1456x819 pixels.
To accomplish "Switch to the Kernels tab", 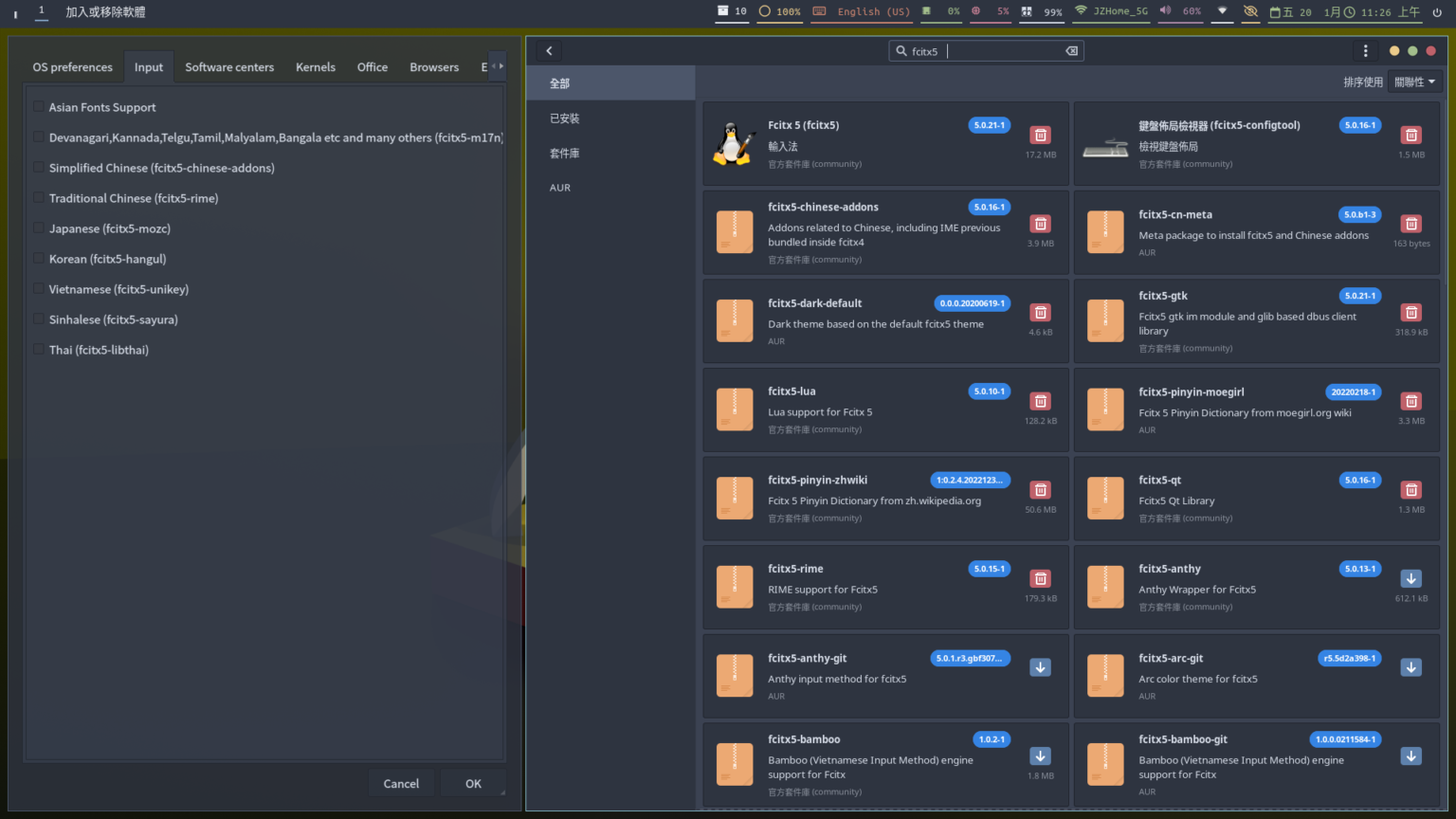I will [315, 67].
